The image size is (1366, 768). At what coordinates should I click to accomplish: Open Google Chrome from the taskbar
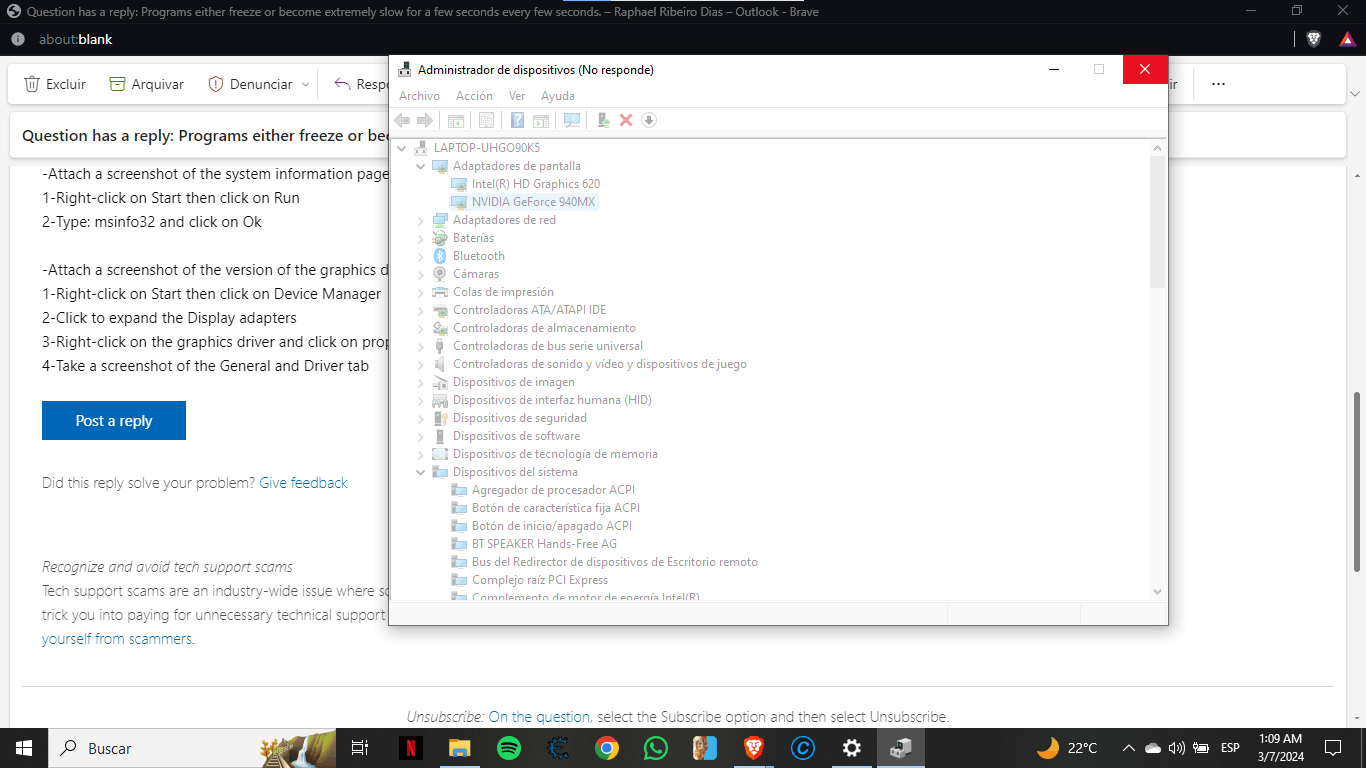[607, 748]
